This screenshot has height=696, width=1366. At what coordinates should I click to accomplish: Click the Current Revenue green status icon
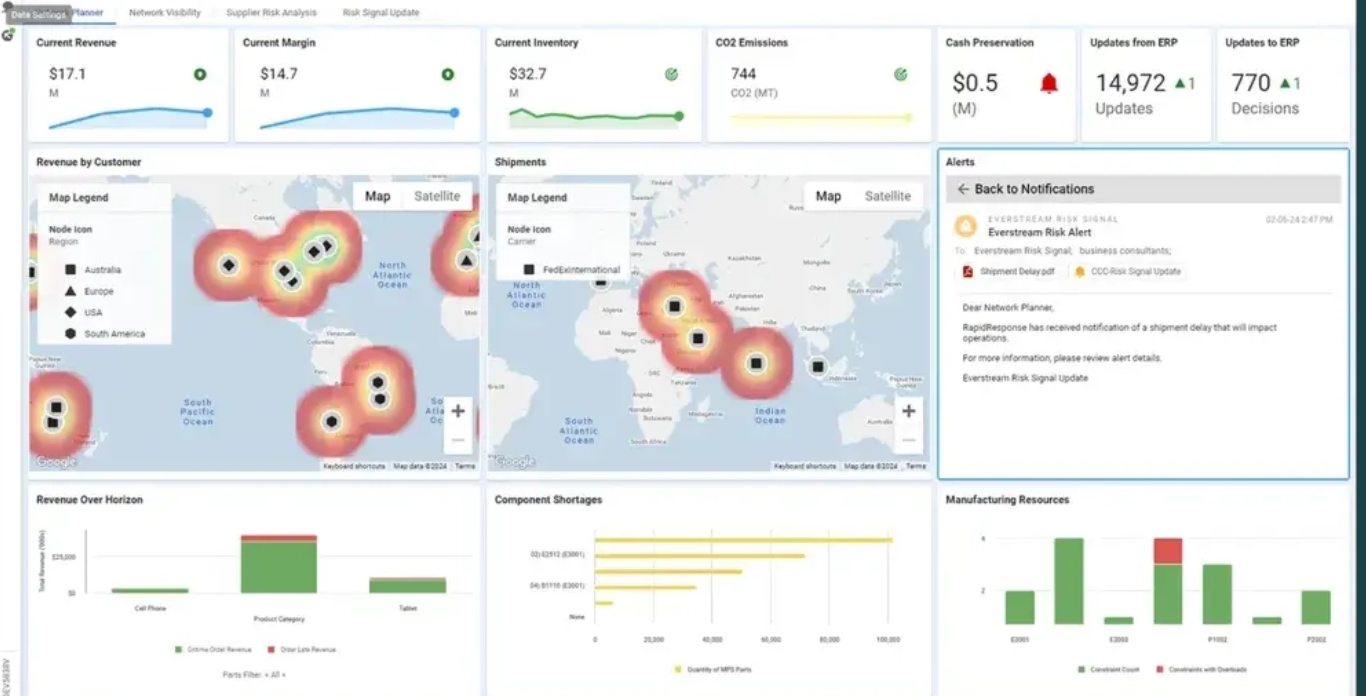[200, 74]
